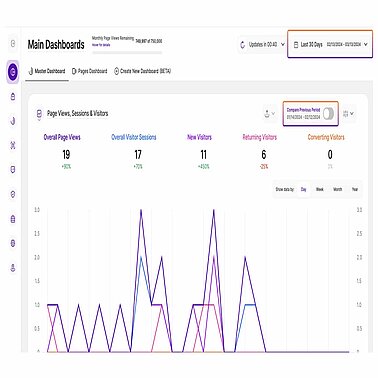This screenshot has width=378, height=378.
Task: Click the New Visitors value 11
Action: (x=203, y=154)
